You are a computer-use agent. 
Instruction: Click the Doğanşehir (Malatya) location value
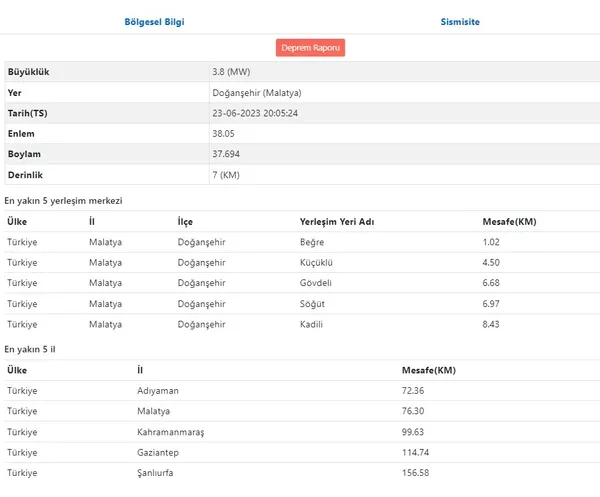point(257,93)
